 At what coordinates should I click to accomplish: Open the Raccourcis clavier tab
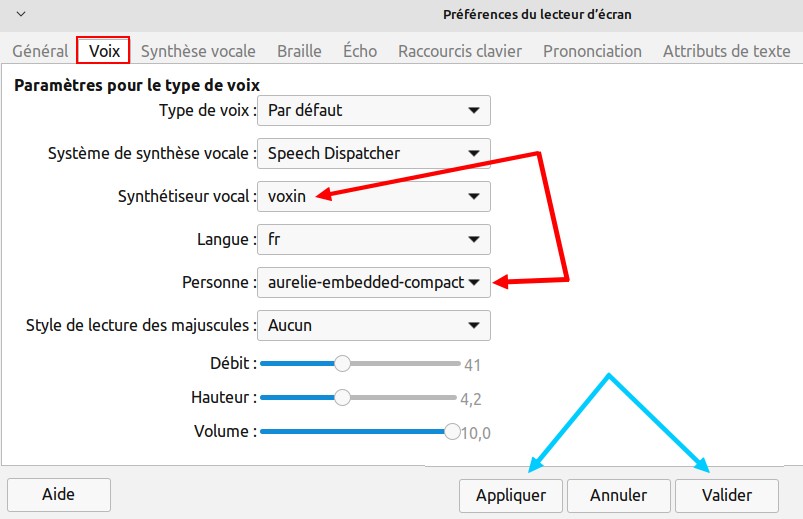(460, 51)
